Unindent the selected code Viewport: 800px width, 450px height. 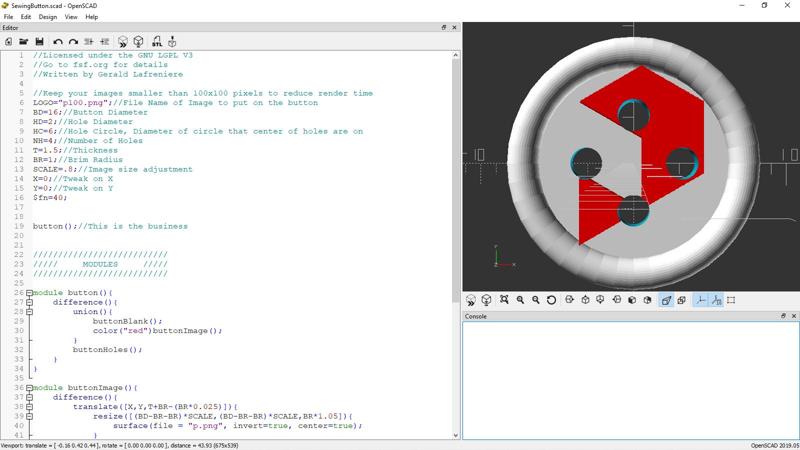click(x=89, y=42)
